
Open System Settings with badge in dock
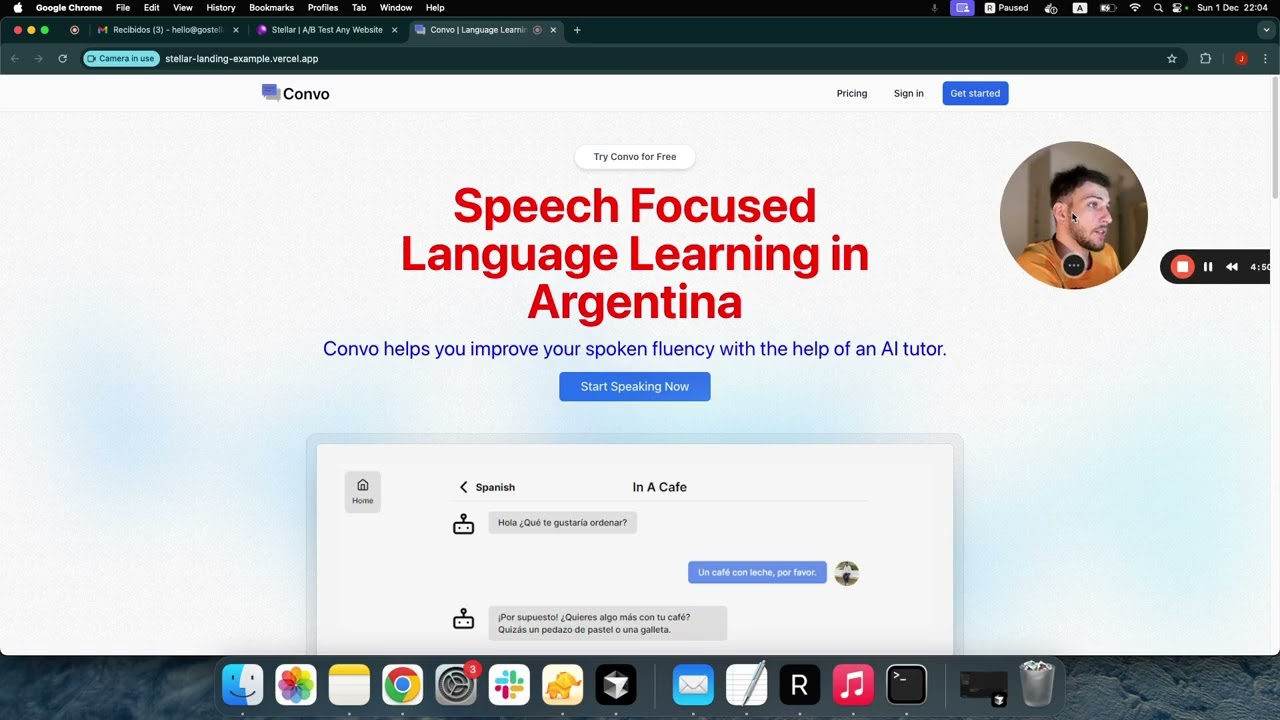tap(456, 685)
